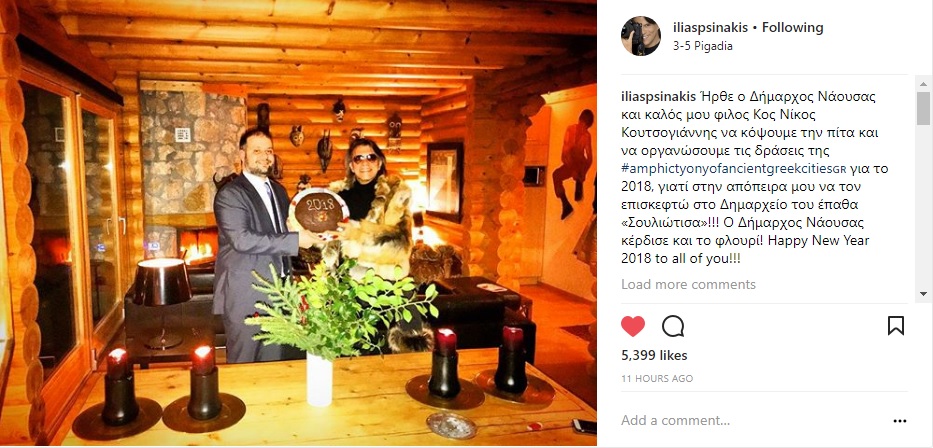Save the post with the bookmark icon

point(896,325)
